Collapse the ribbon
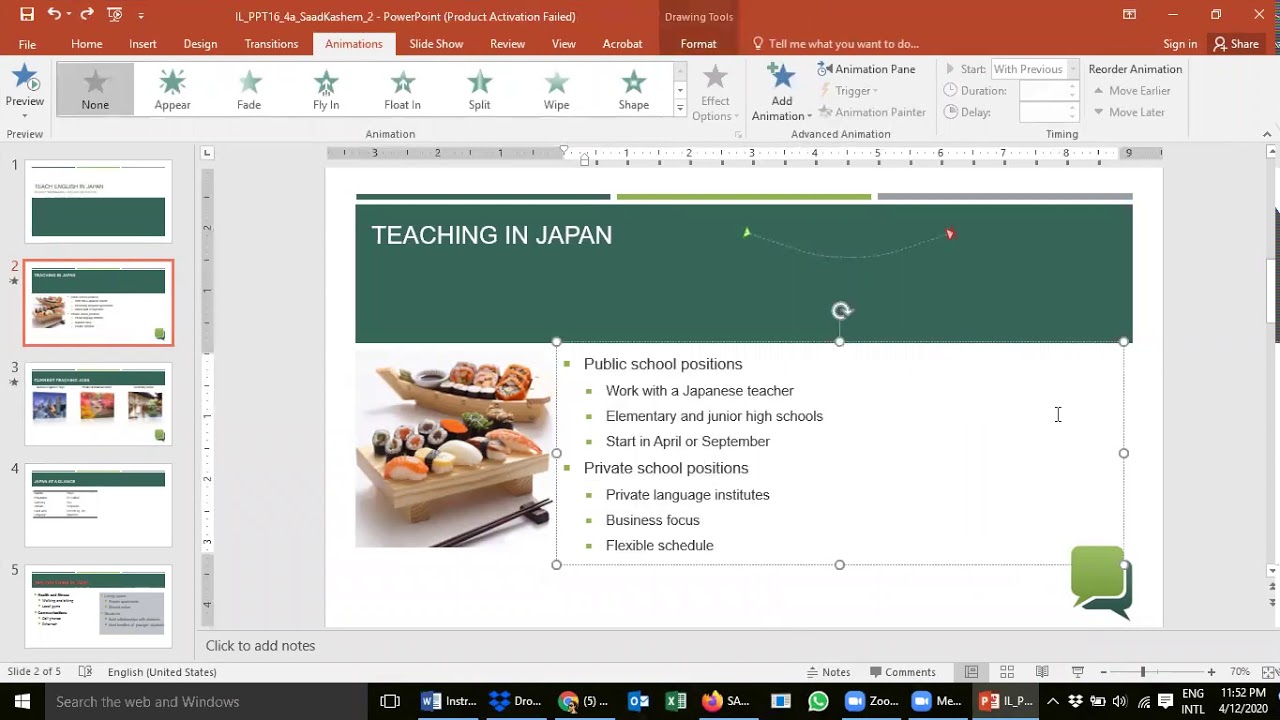The image size is (1280, 720). [x=1268, y=134]
